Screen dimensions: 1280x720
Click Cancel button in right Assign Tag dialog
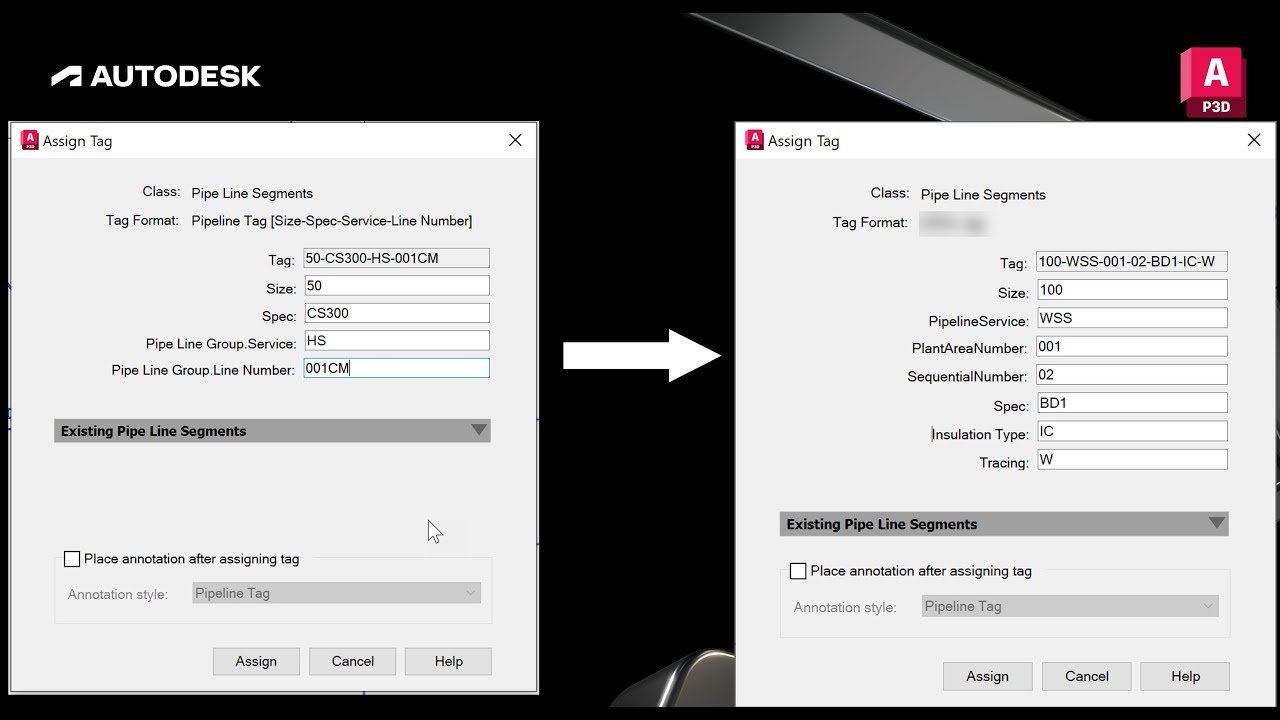[x=1086, y=676]
